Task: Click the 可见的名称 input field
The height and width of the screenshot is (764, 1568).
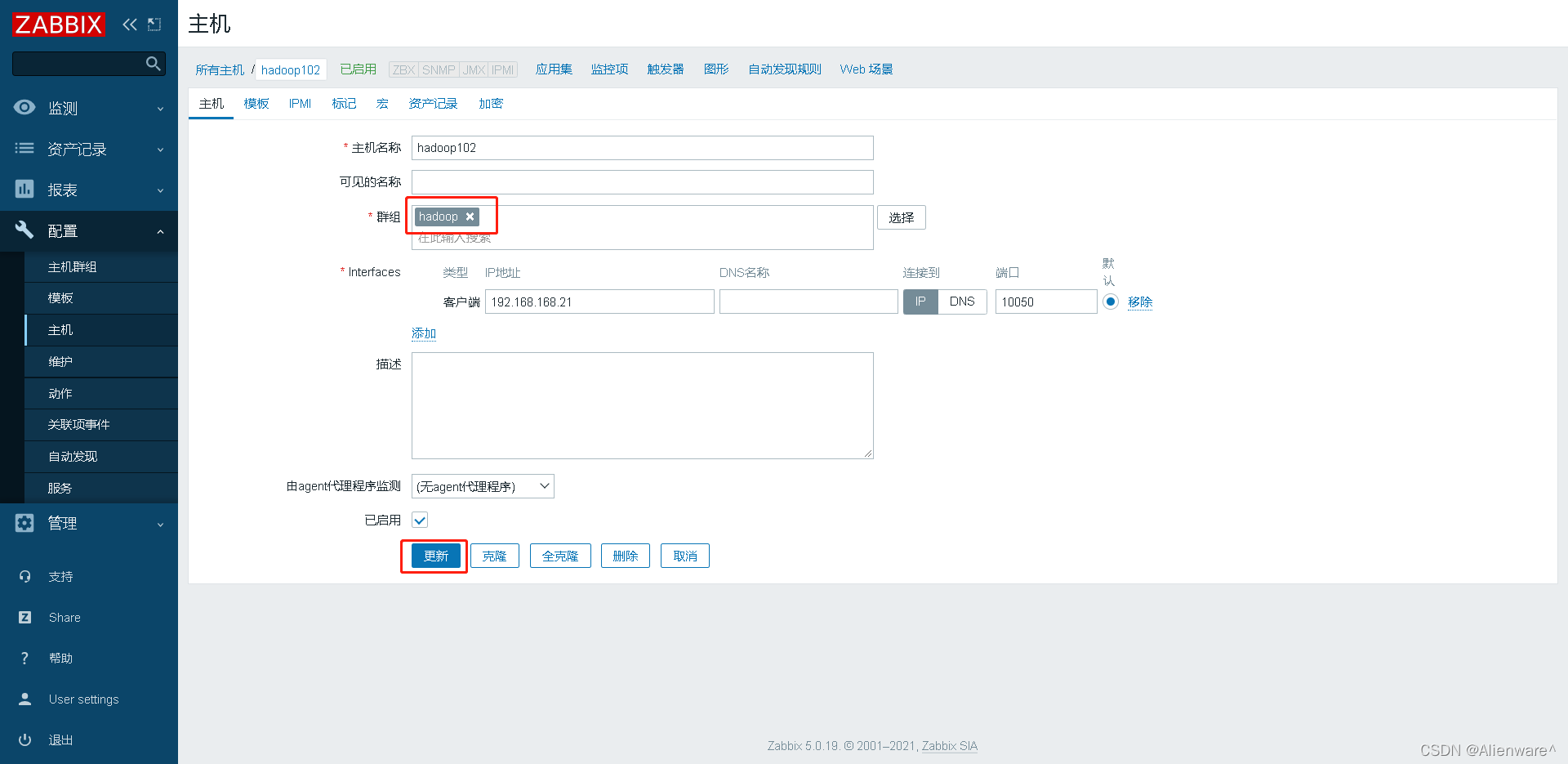Action: pyautogui.click(x=643, y=182)
